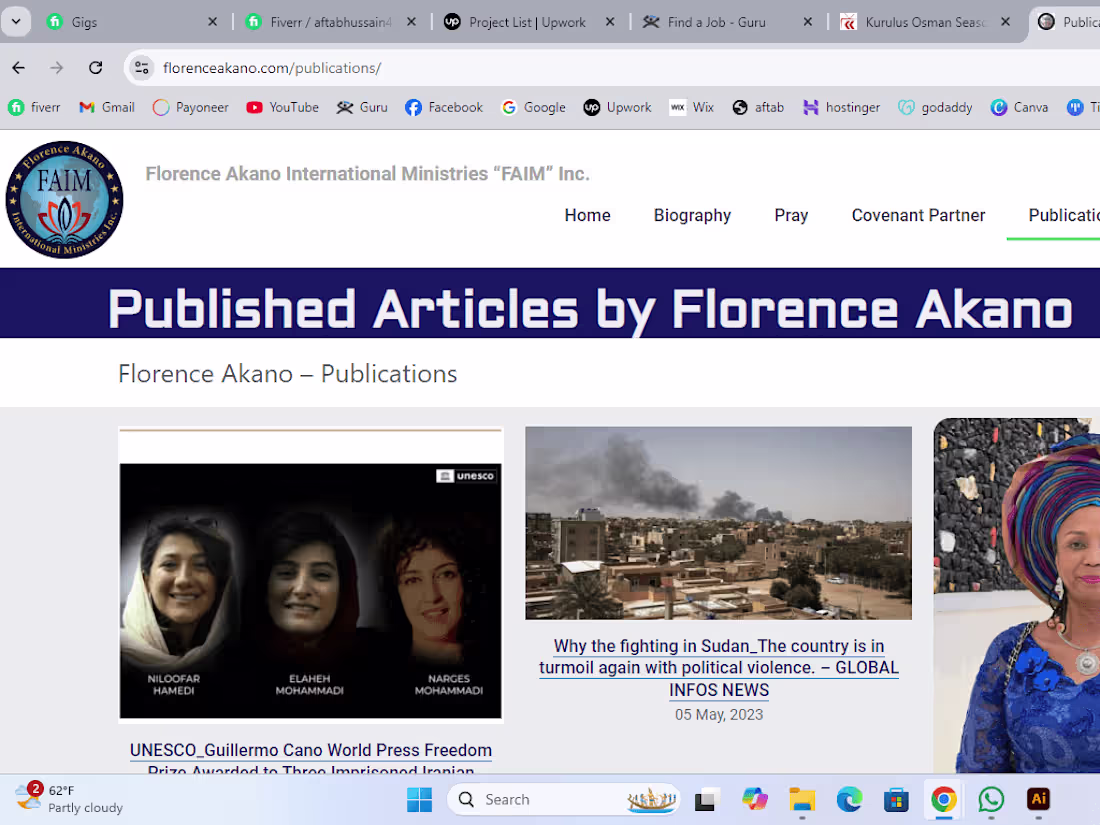Click the browser back arrow
The width and height of the screenshot is (1100, 825).
click(x=18, y=68)
